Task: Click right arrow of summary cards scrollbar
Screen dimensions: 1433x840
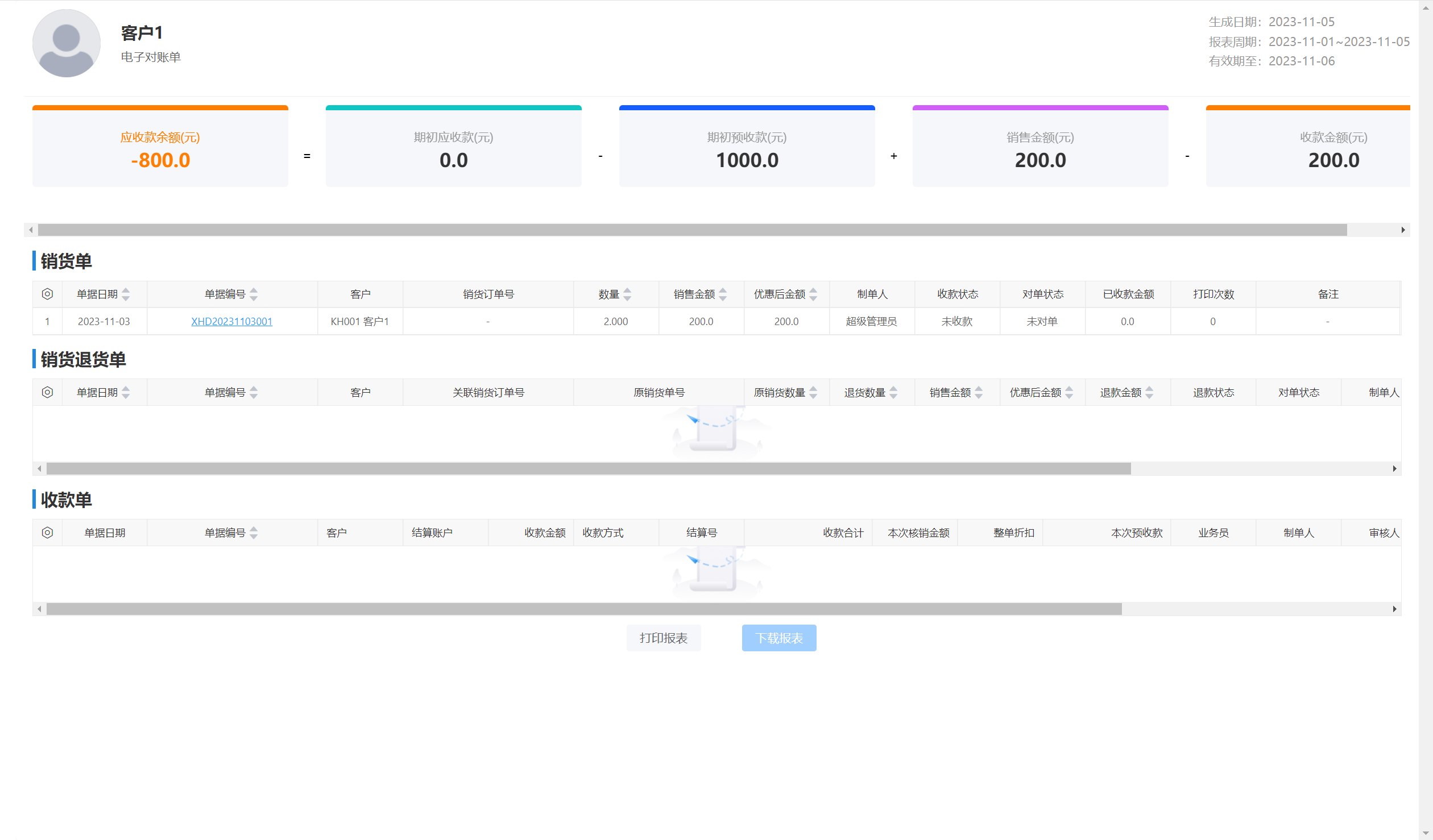Action: 1403,230
